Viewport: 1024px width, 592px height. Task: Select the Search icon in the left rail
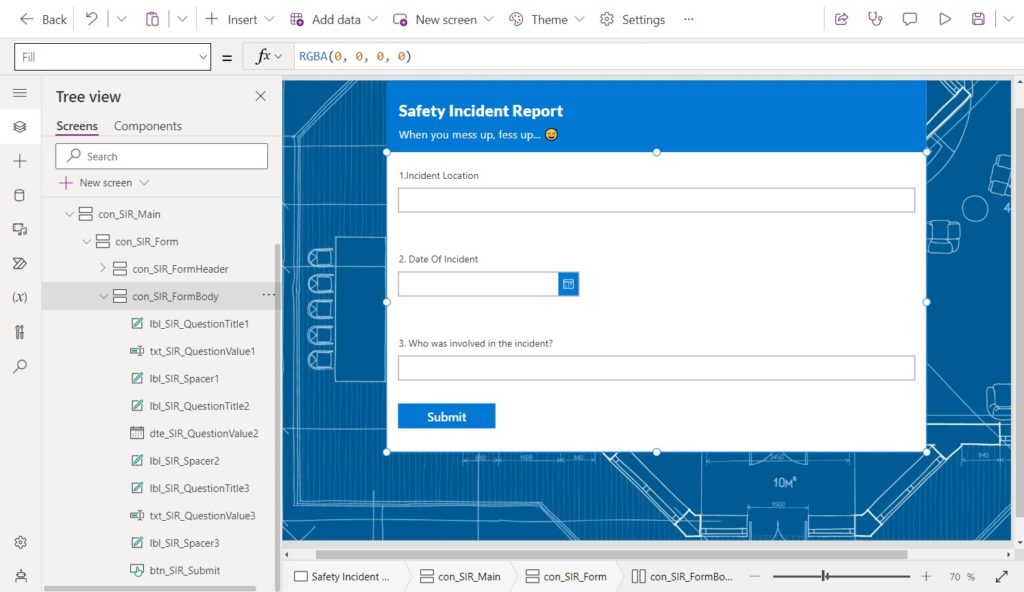point(18,365)
